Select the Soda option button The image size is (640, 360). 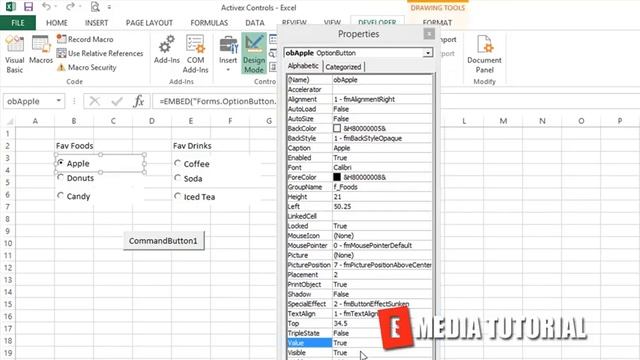click(x=177, y=178)
